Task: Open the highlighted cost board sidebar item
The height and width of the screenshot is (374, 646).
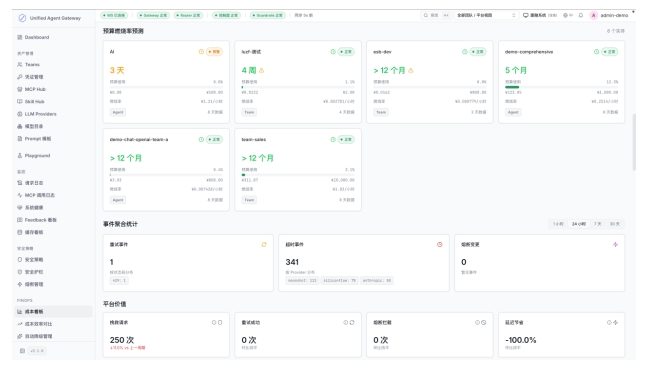Action: [54, 311]
